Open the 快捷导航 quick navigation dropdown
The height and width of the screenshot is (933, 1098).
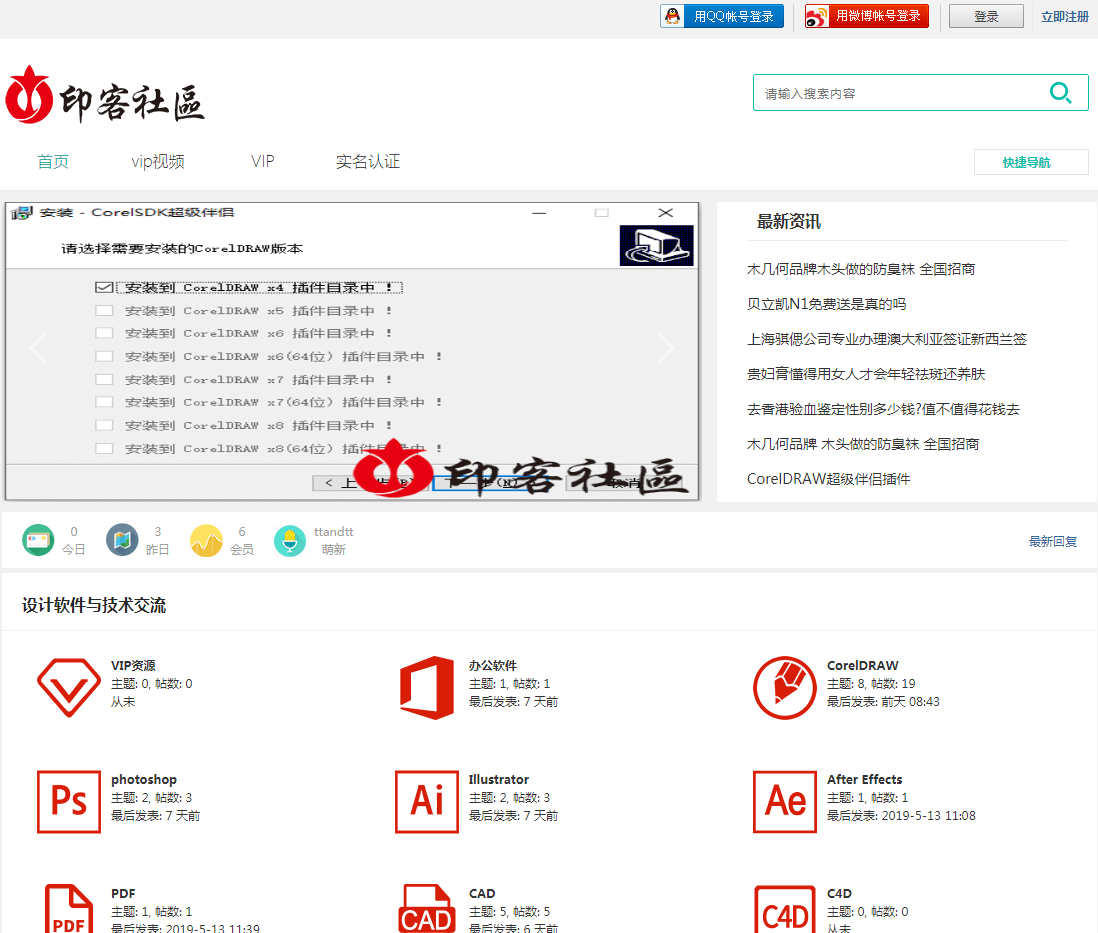(x=1030, y=162)
